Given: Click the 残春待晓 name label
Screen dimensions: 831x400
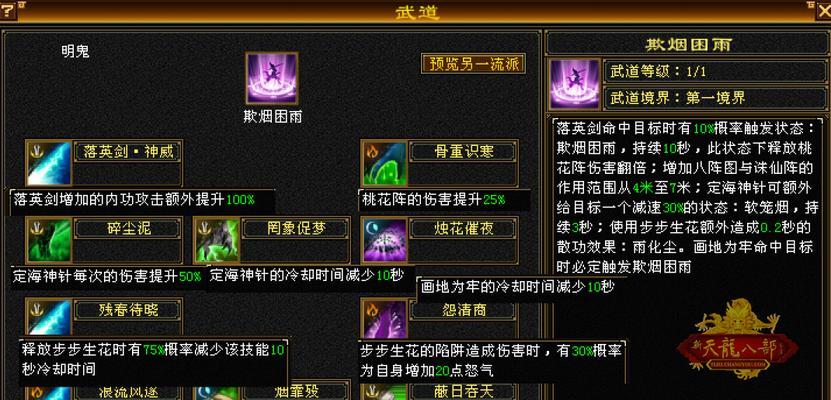Looking at the screenshot, I should click(x=128, y=310).
